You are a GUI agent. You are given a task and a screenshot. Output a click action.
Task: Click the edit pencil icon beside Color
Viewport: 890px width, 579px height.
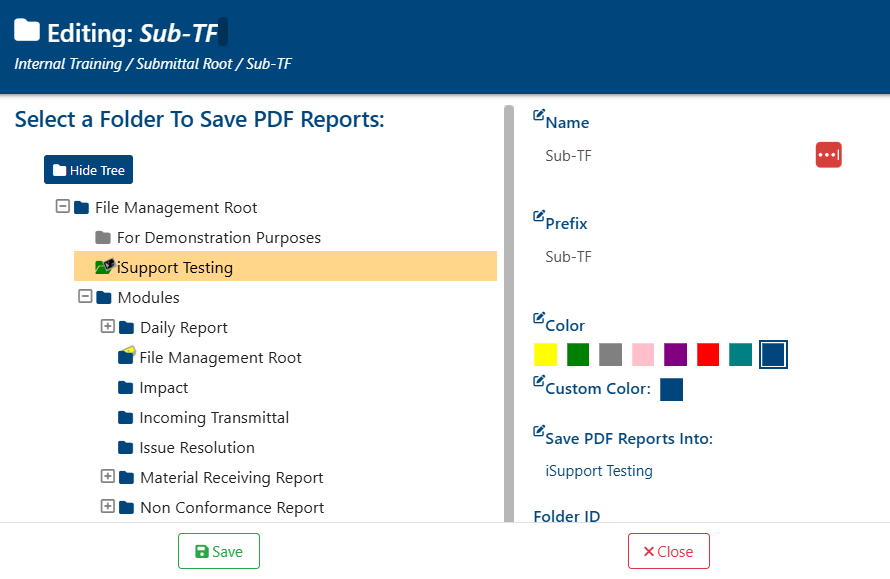click(x=539, y=318)
